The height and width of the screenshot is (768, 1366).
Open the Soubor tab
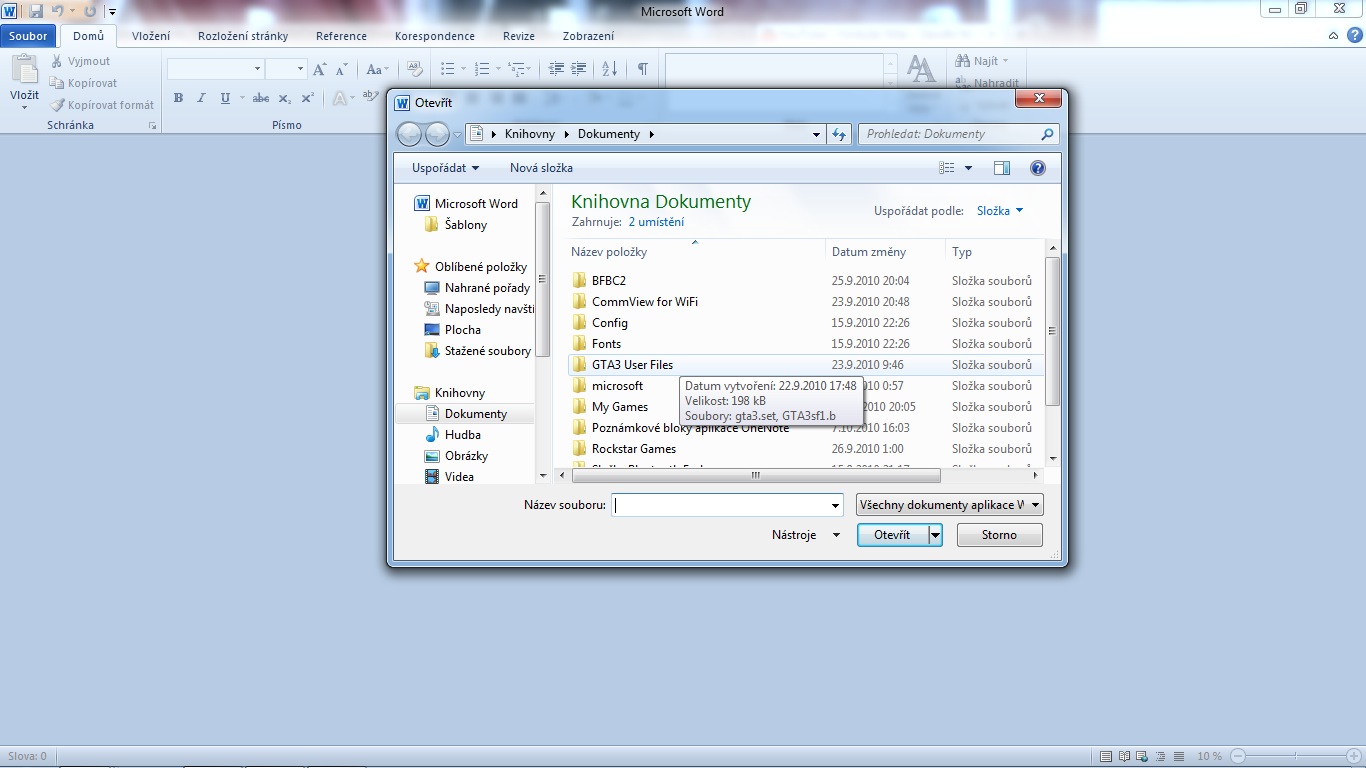(29, 36)
